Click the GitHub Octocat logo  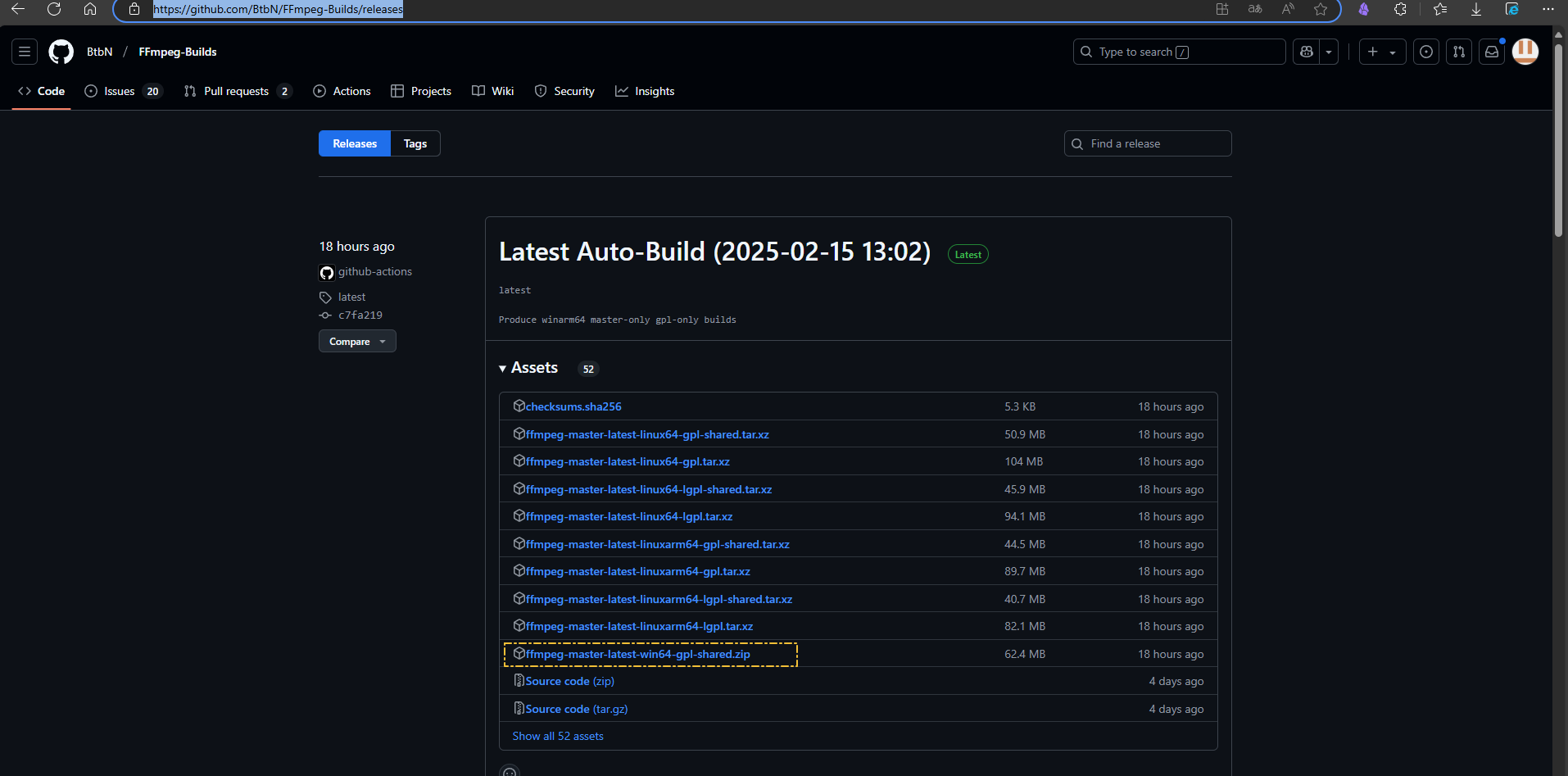point(61,52)
